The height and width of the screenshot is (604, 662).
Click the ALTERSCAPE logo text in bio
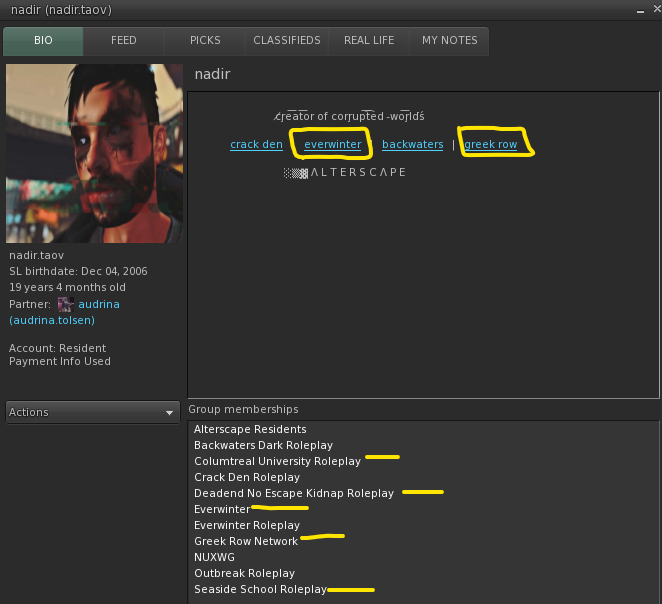click(345, 173)
